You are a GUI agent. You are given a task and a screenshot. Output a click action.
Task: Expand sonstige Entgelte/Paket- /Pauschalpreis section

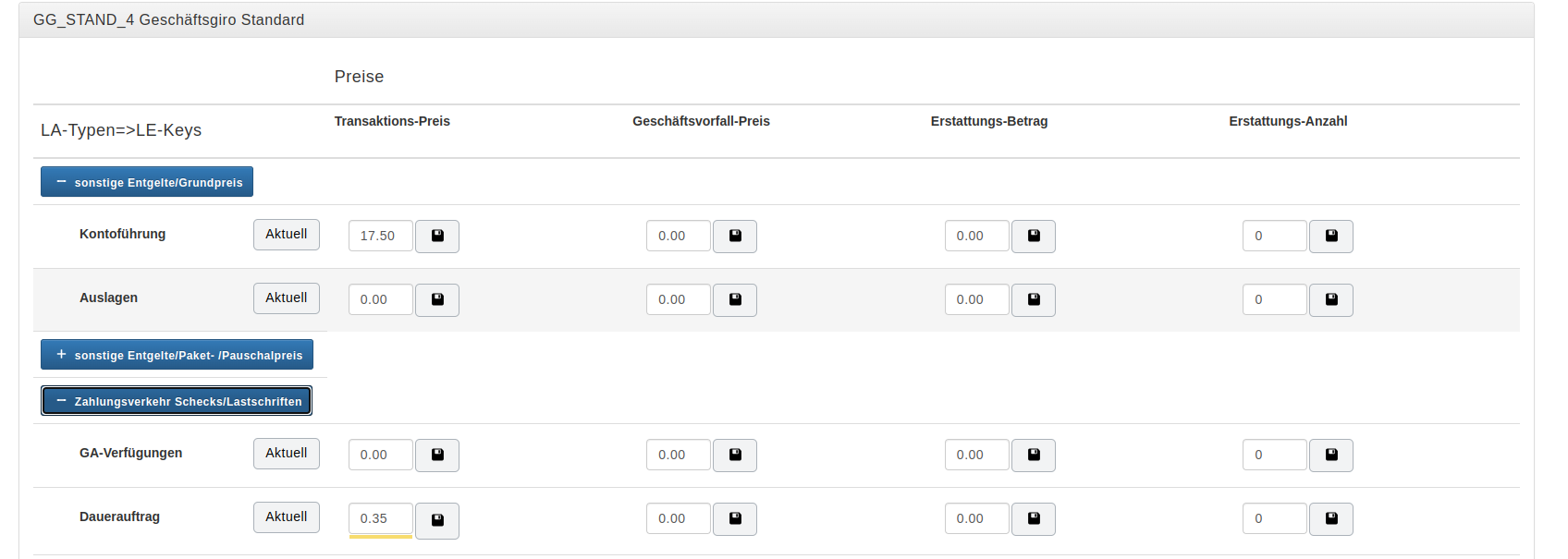pos(177,355)
